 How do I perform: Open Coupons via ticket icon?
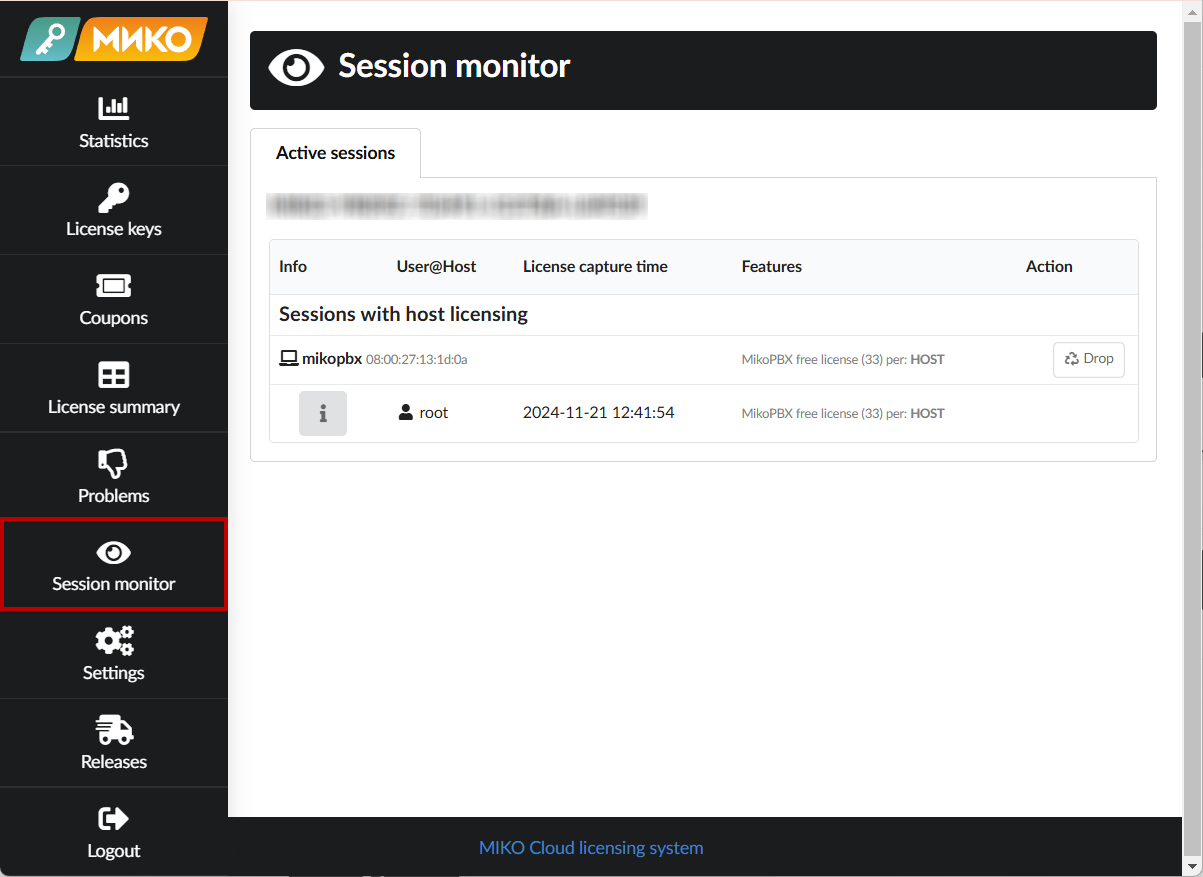click(x=114, y=286)
